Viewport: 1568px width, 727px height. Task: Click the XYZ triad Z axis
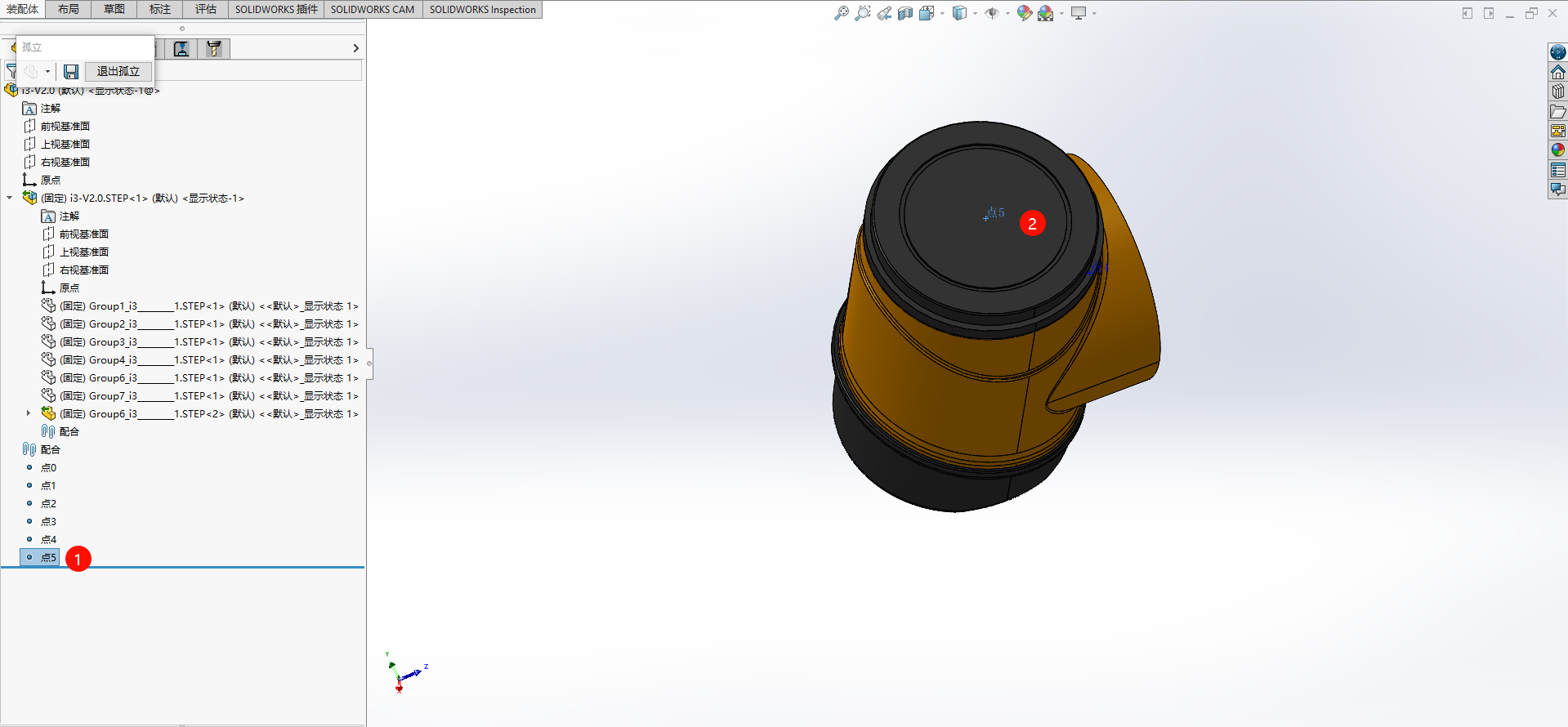[415, 673]
